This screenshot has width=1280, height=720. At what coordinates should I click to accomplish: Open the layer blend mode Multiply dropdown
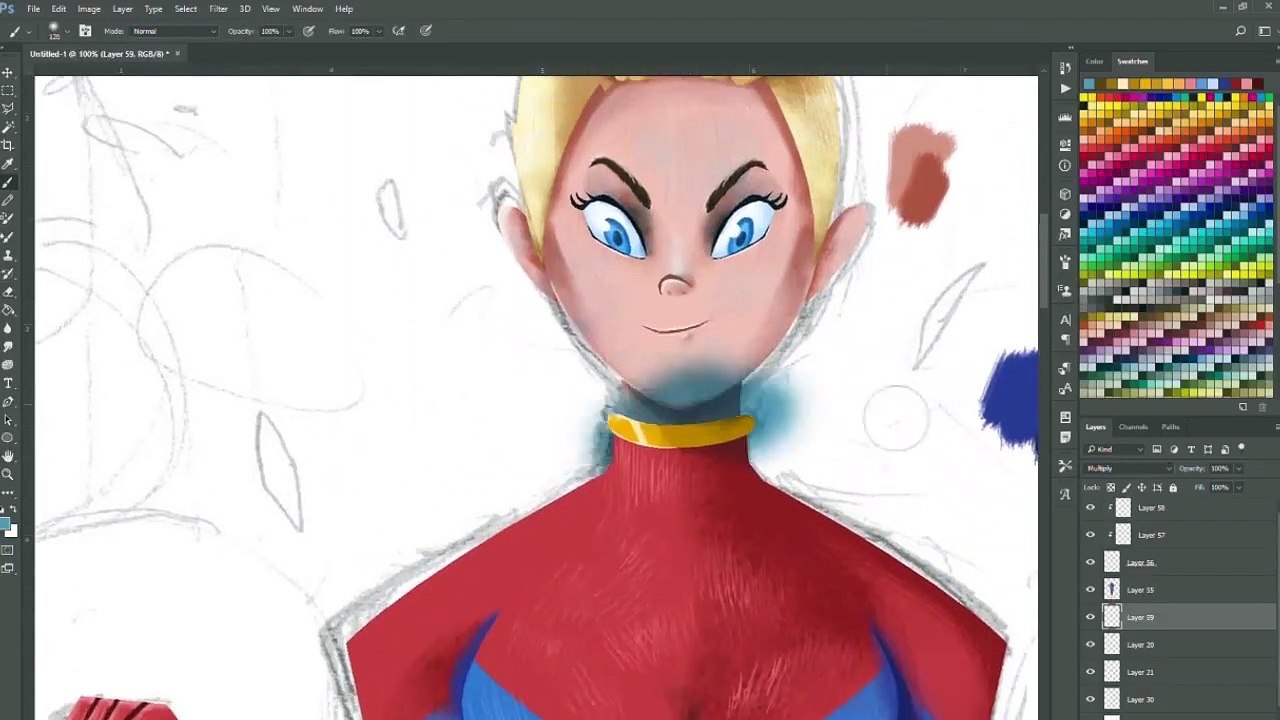point(1129,468)
